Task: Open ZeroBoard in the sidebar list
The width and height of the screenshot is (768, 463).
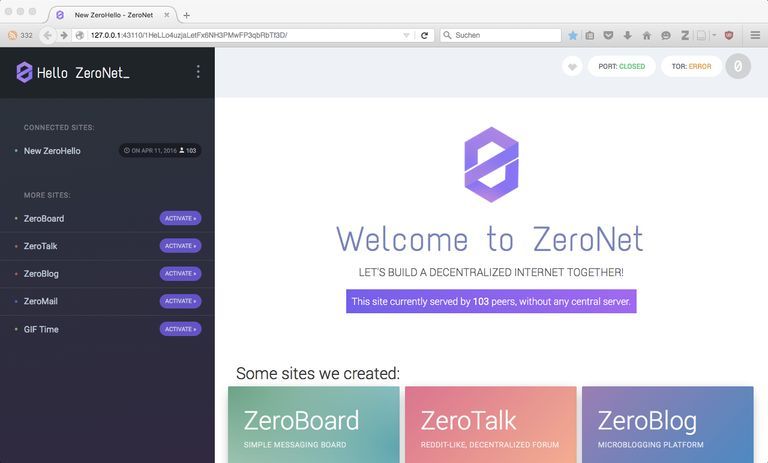Action: (x=44, y=219)
